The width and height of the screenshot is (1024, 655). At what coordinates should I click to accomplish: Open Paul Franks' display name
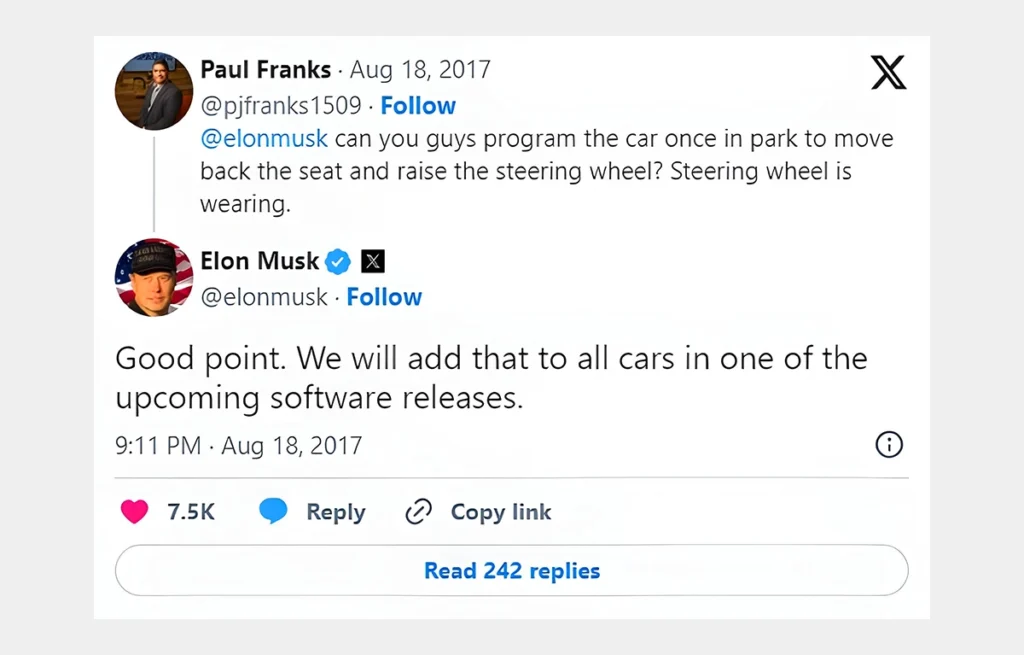(266, 69)
